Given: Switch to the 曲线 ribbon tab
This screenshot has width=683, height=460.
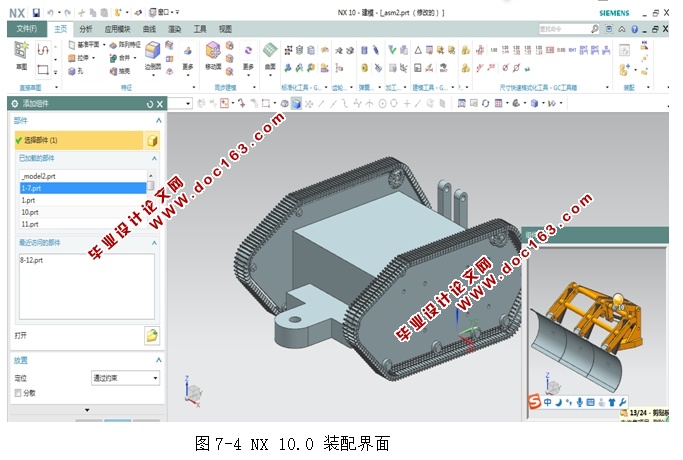Looking at the screenshot, I should point(149,29).
